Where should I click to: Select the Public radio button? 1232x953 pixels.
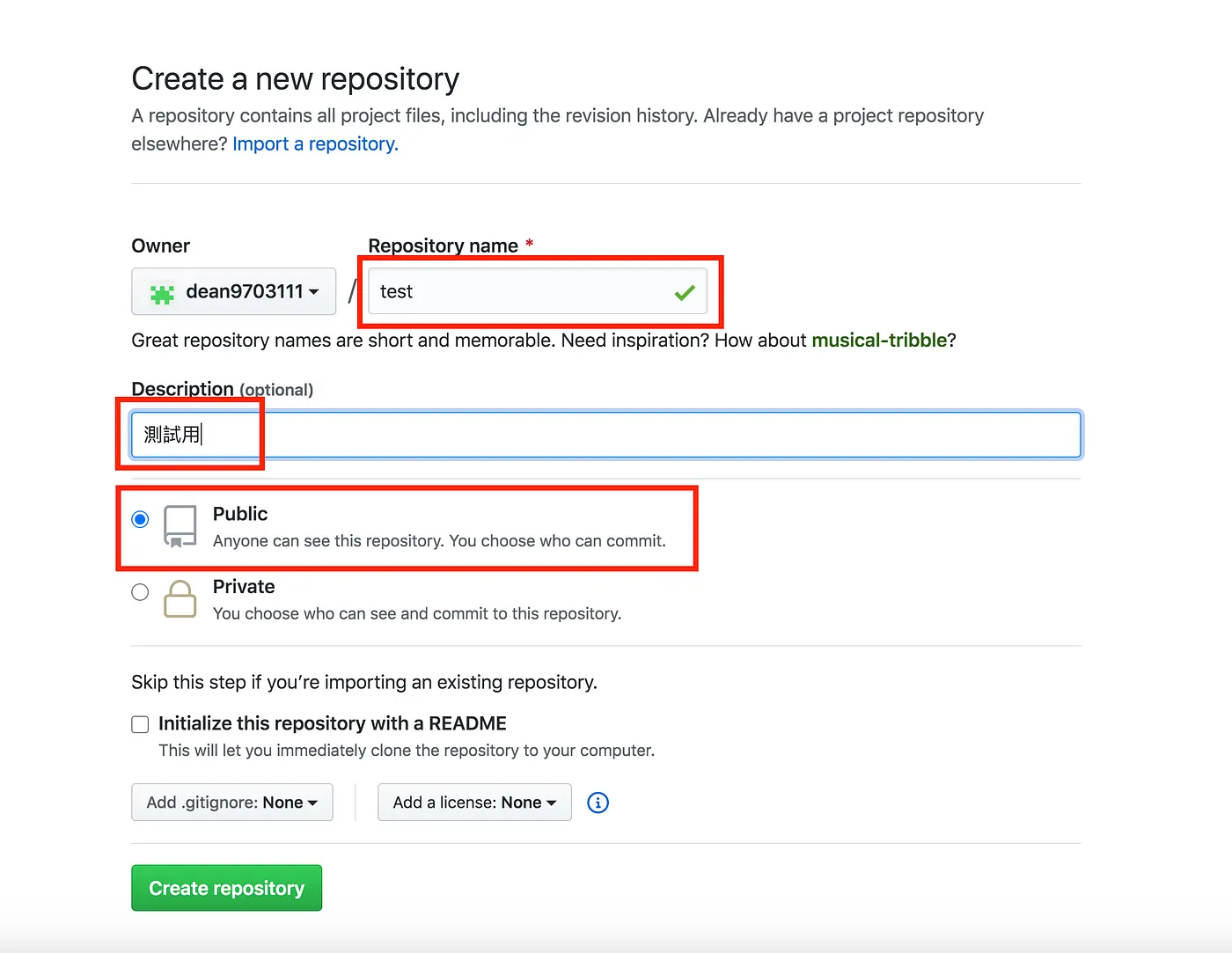pyautogui.click(x=140, y=519)
